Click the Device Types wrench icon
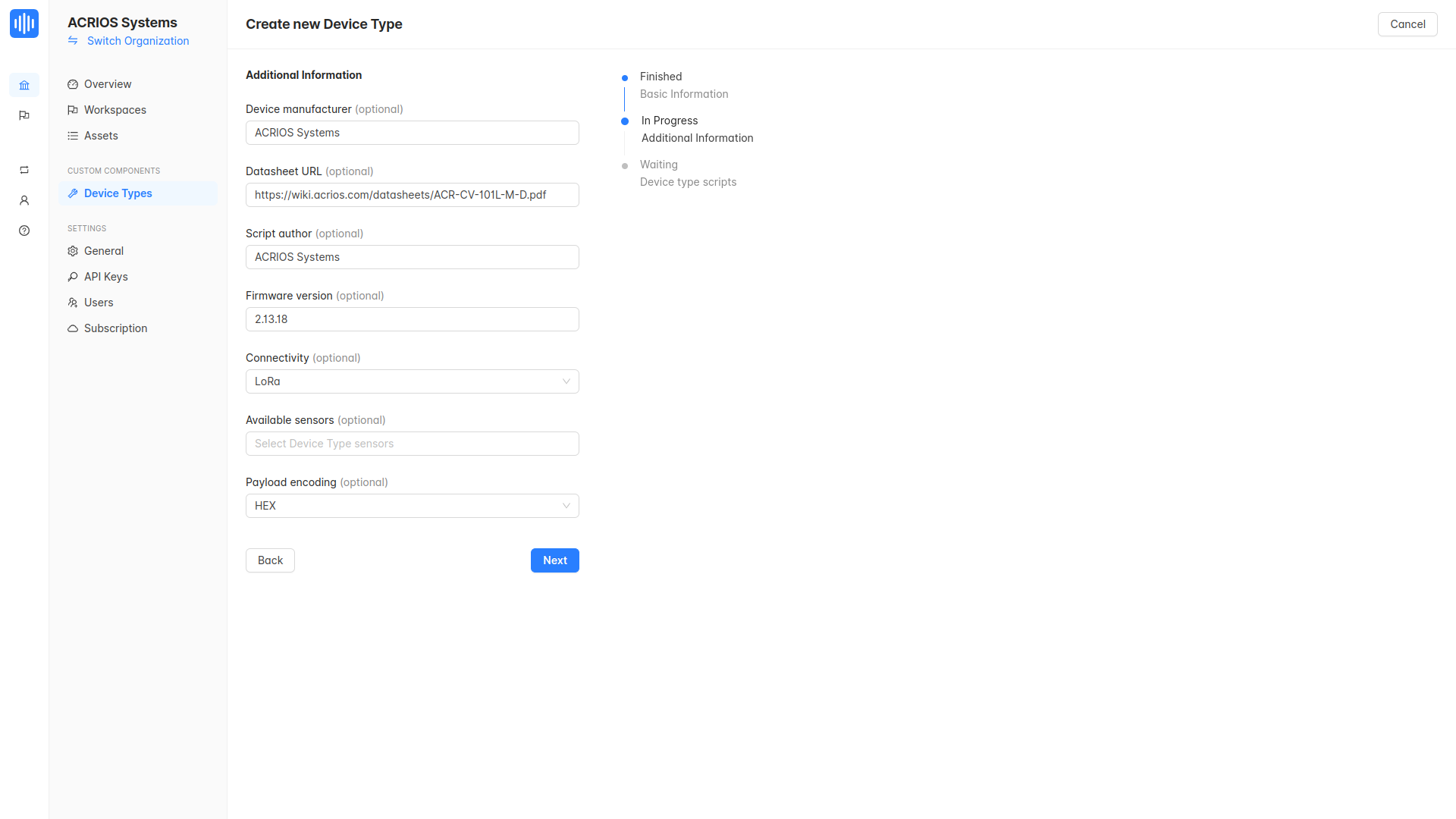Image resolution: width=1456 pixels, height=819 pixels. tap(73, 193)
